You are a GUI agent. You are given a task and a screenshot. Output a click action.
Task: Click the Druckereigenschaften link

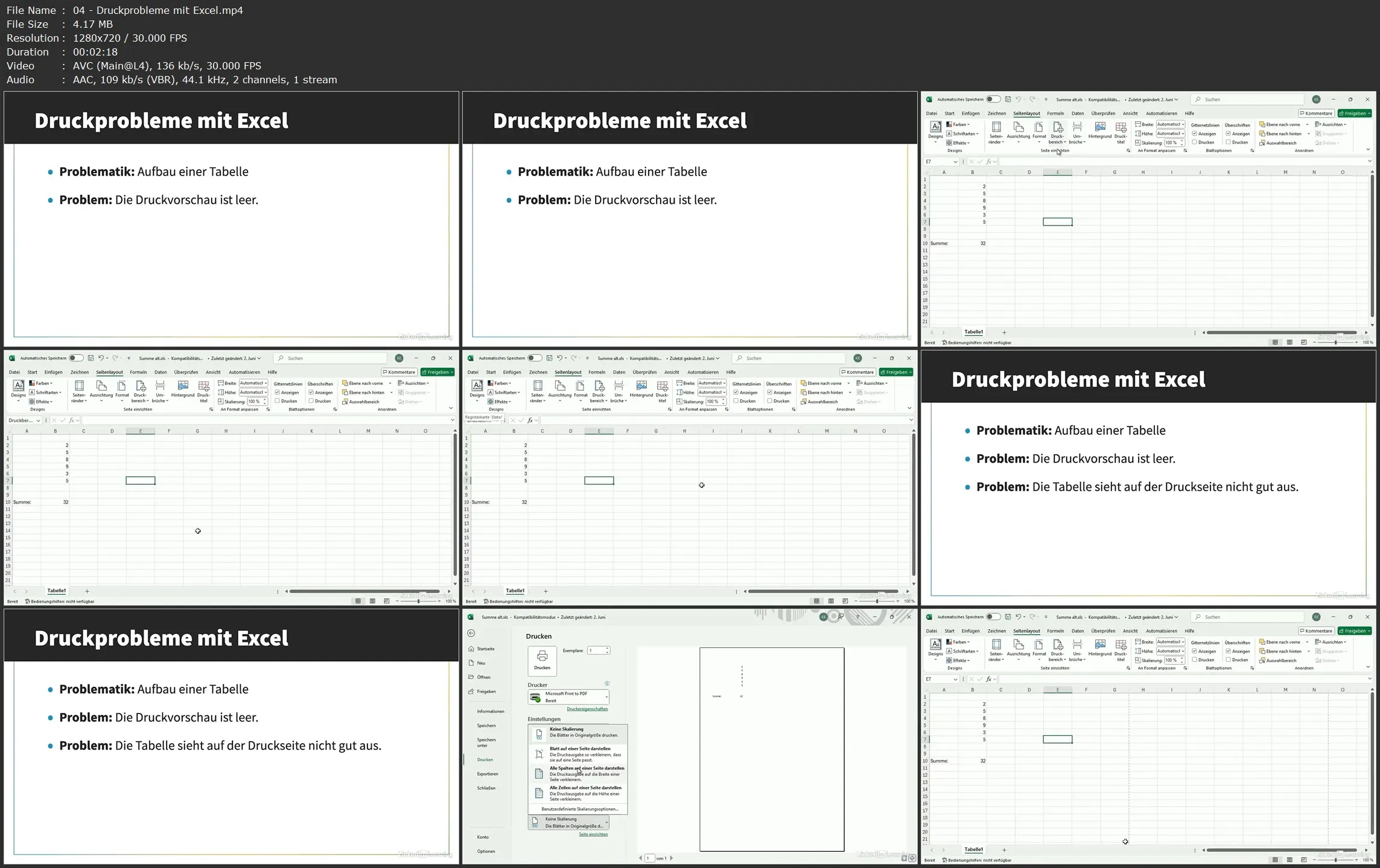coord(588,709)
